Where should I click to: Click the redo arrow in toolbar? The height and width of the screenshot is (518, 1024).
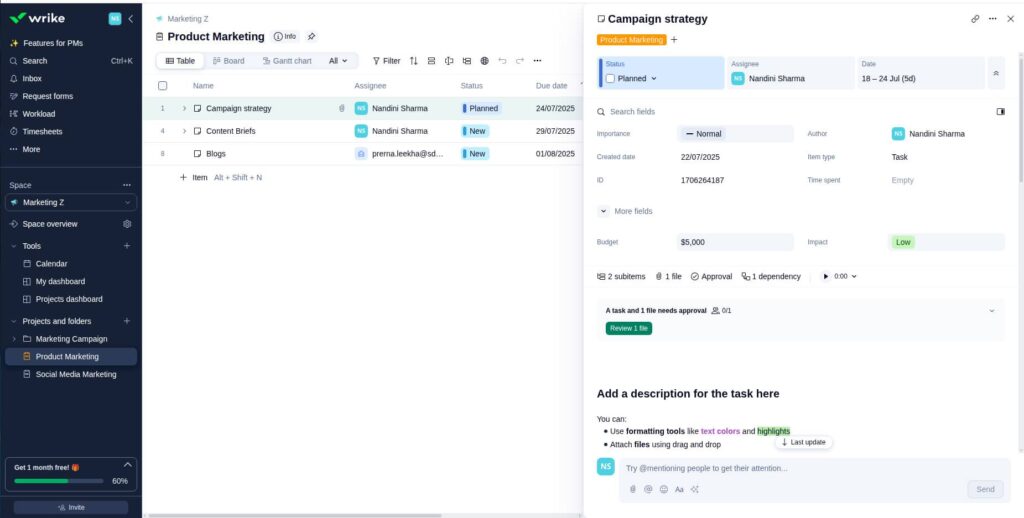(x=520, y=61)
